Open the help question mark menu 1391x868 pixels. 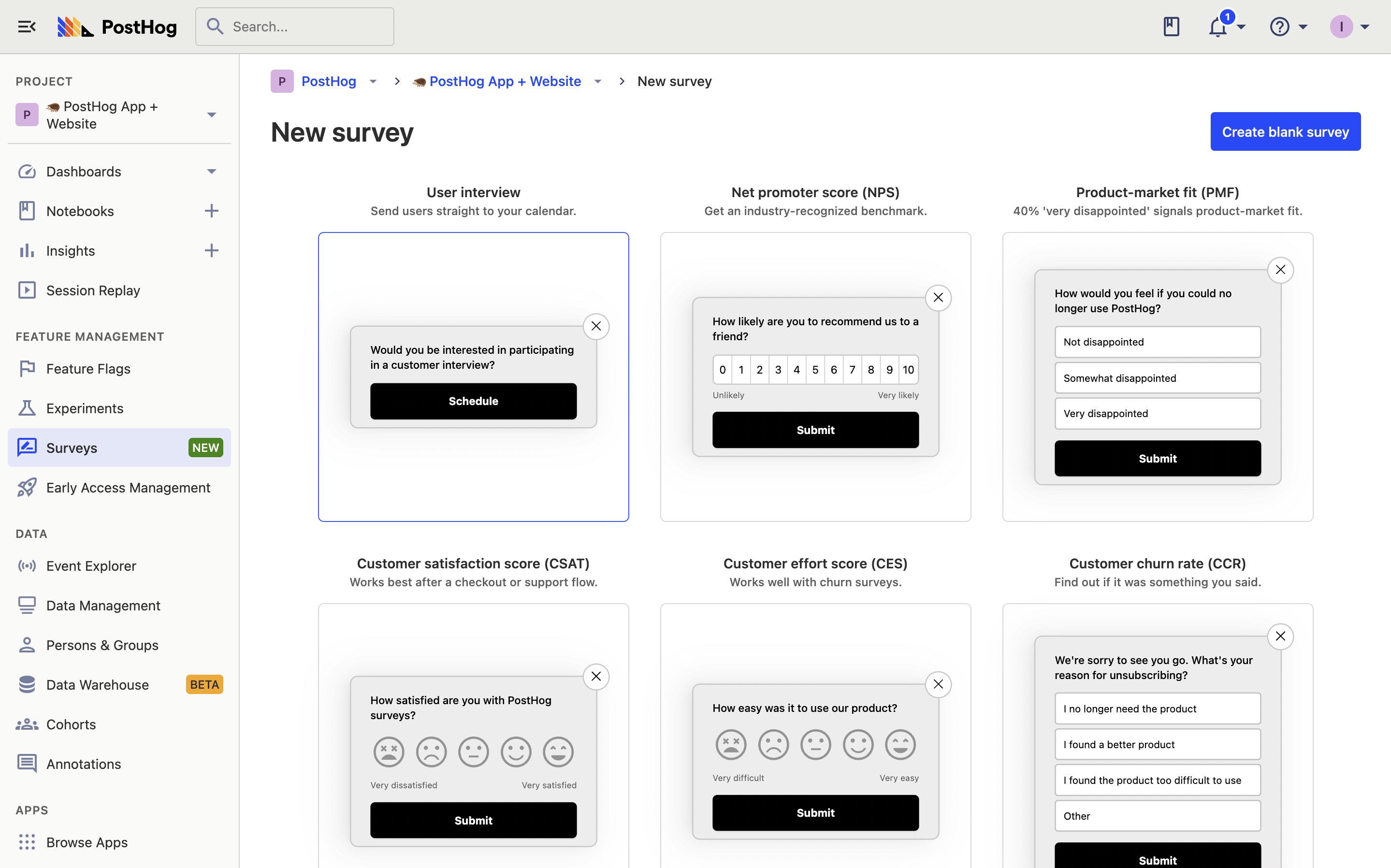tap(1280, 27)
